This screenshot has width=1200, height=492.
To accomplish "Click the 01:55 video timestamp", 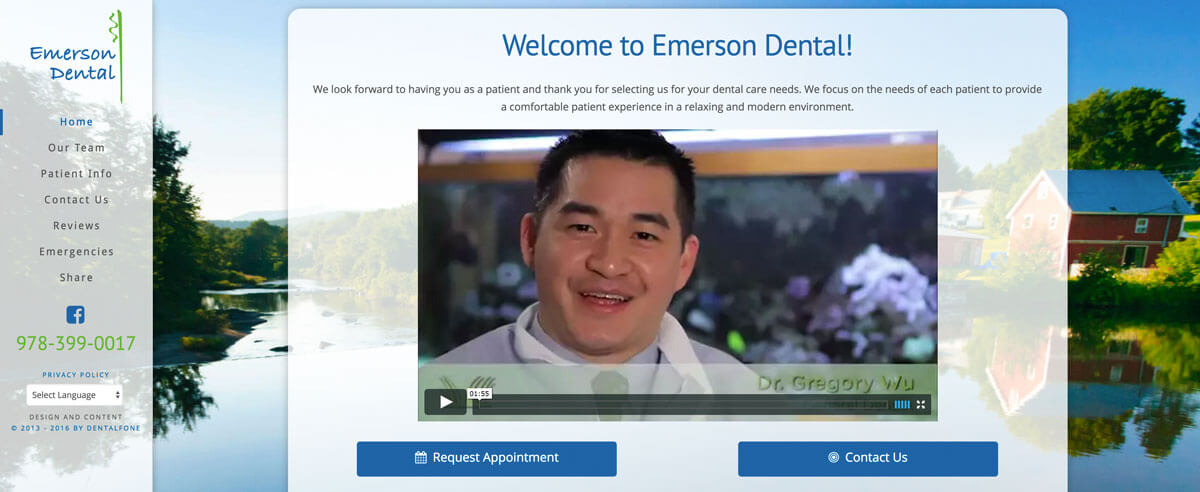I will click(x=479, y=394).
